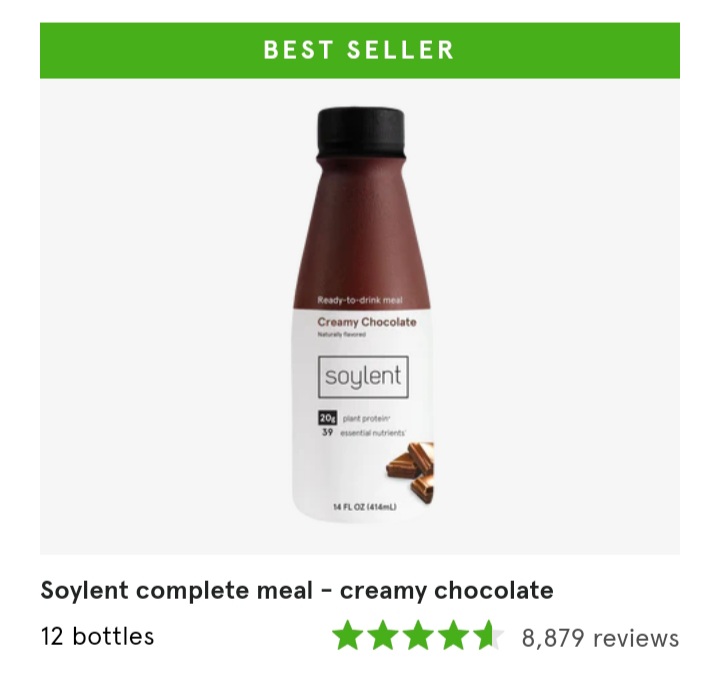Viewport: 720px width, 686px height.
Task: Click the 14 FL OZ volume text
Action: point(365,507)
